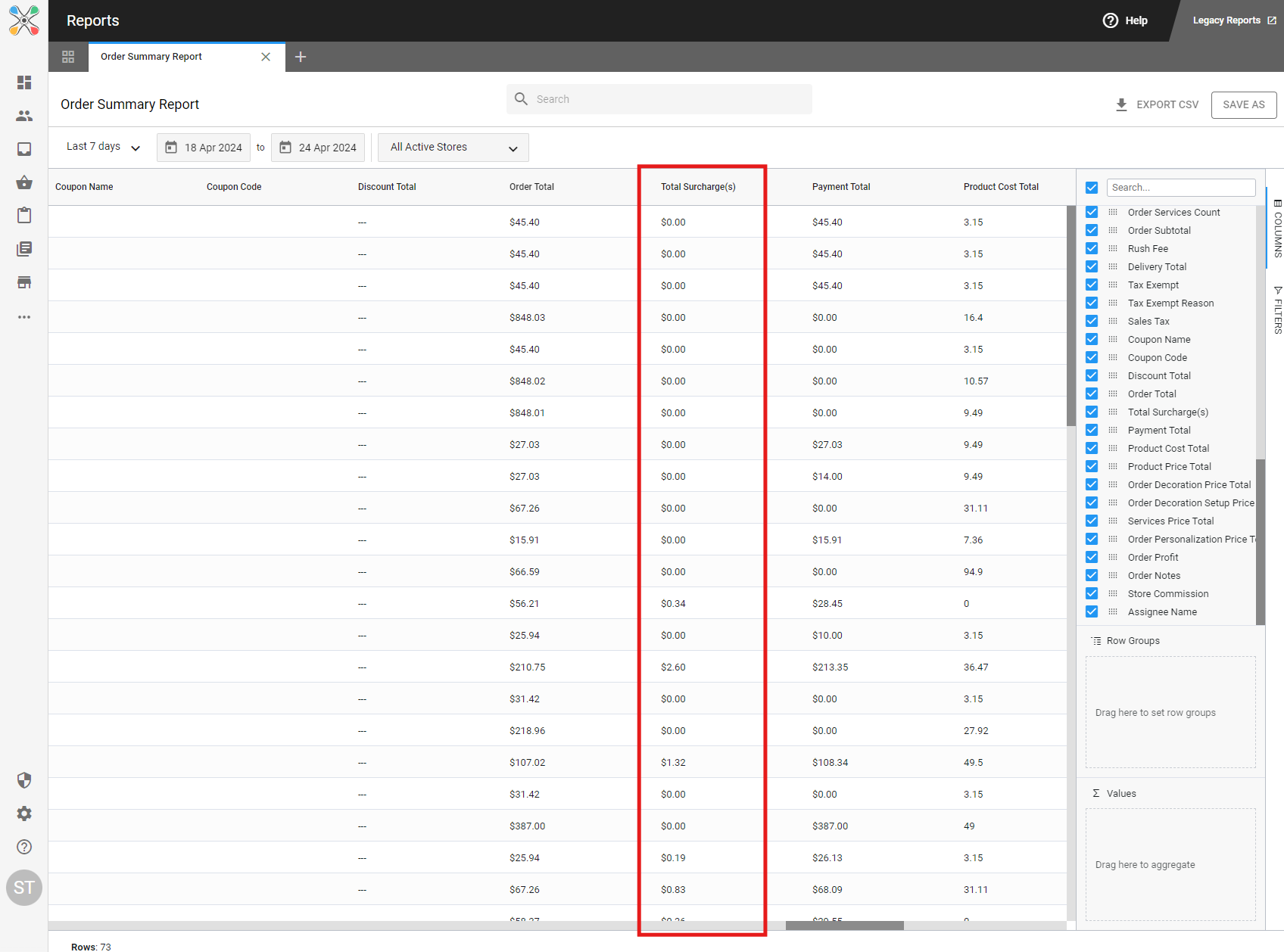Open the start date 18 Apr 2024 picker
The width and height of the screenshot is (1284, 952).
coord(204,148)
